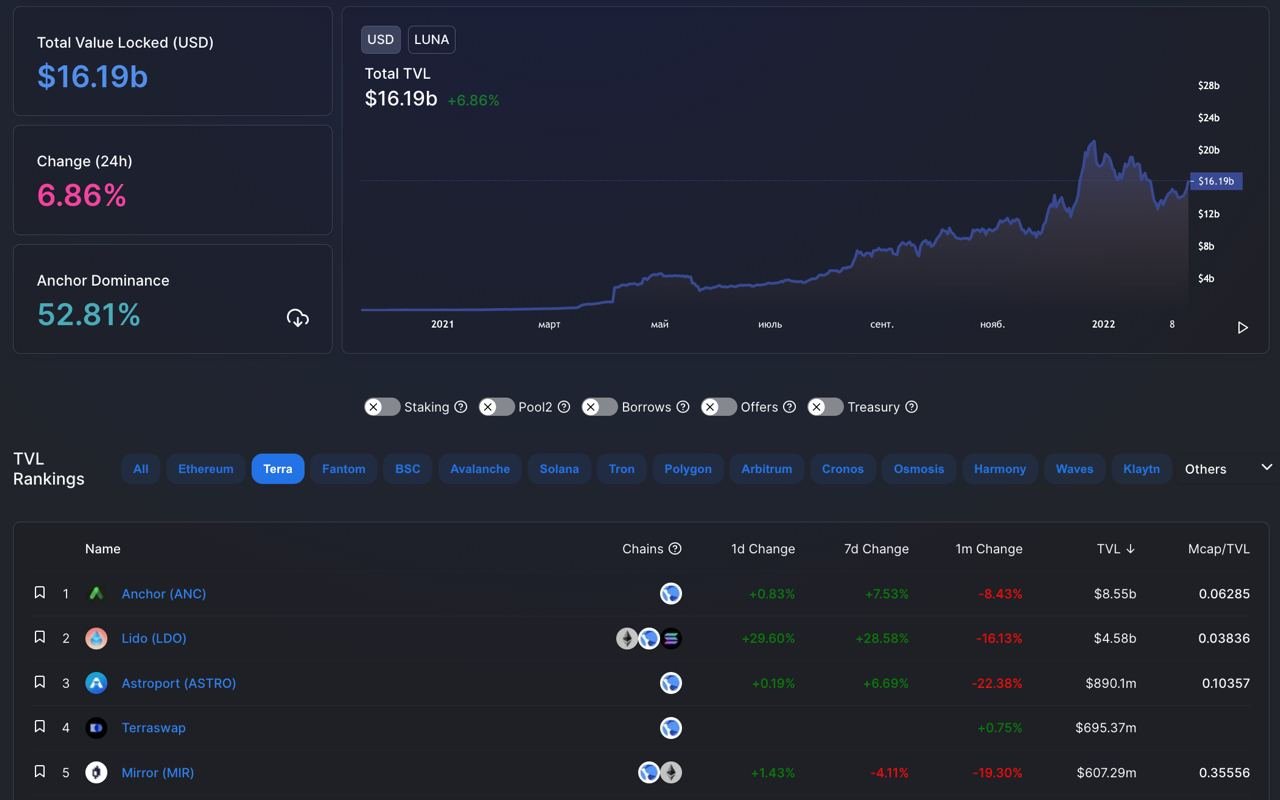Click the $16.19b price marker on the chart
The height and width of the screenshot is (800, 1280).
(x=1216, y=181)
